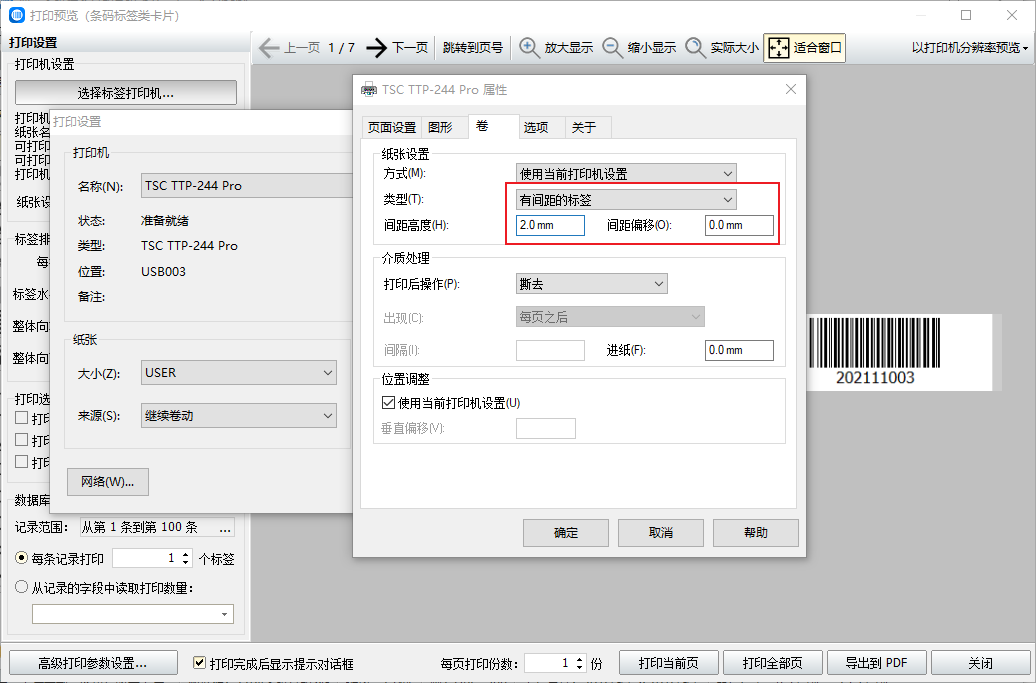Click 打印全部页 button
Viewport: 1036px width, 683px height.
pyautogui.click(x=773, y=663)
